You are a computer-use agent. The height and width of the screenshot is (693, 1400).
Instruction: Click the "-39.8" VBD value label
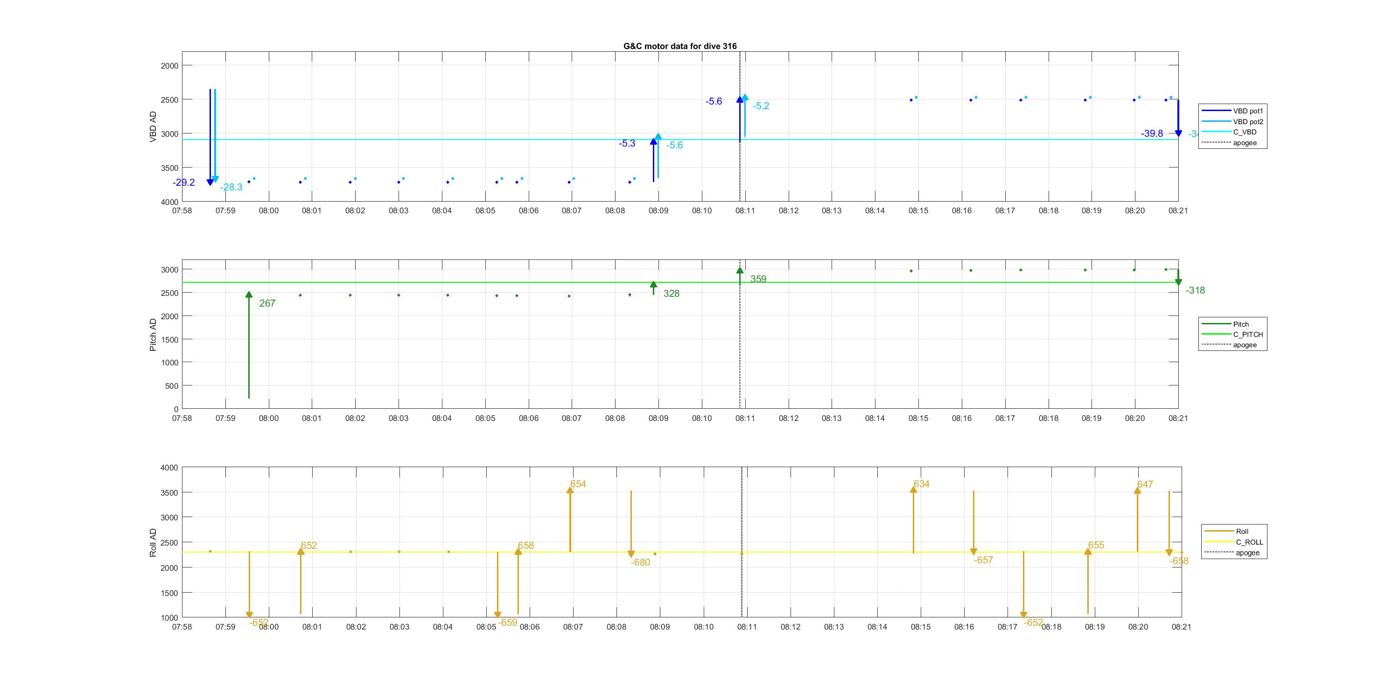point(1152,134)
